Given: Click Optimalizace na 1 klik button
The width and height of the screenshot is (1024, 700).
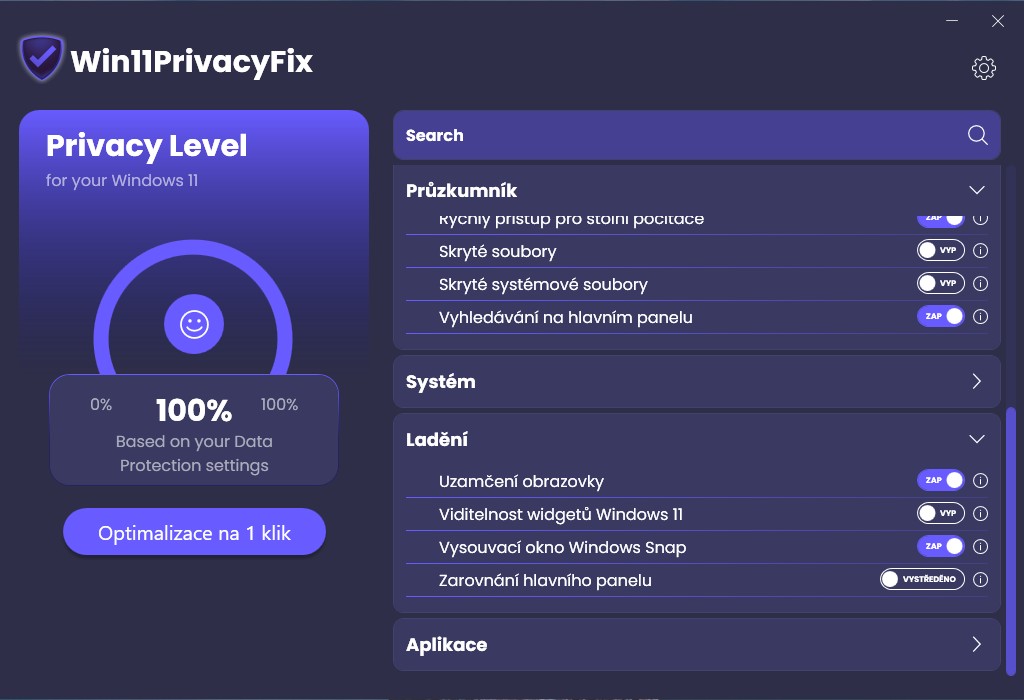Looking at the screenshot, I should (194, 533).
